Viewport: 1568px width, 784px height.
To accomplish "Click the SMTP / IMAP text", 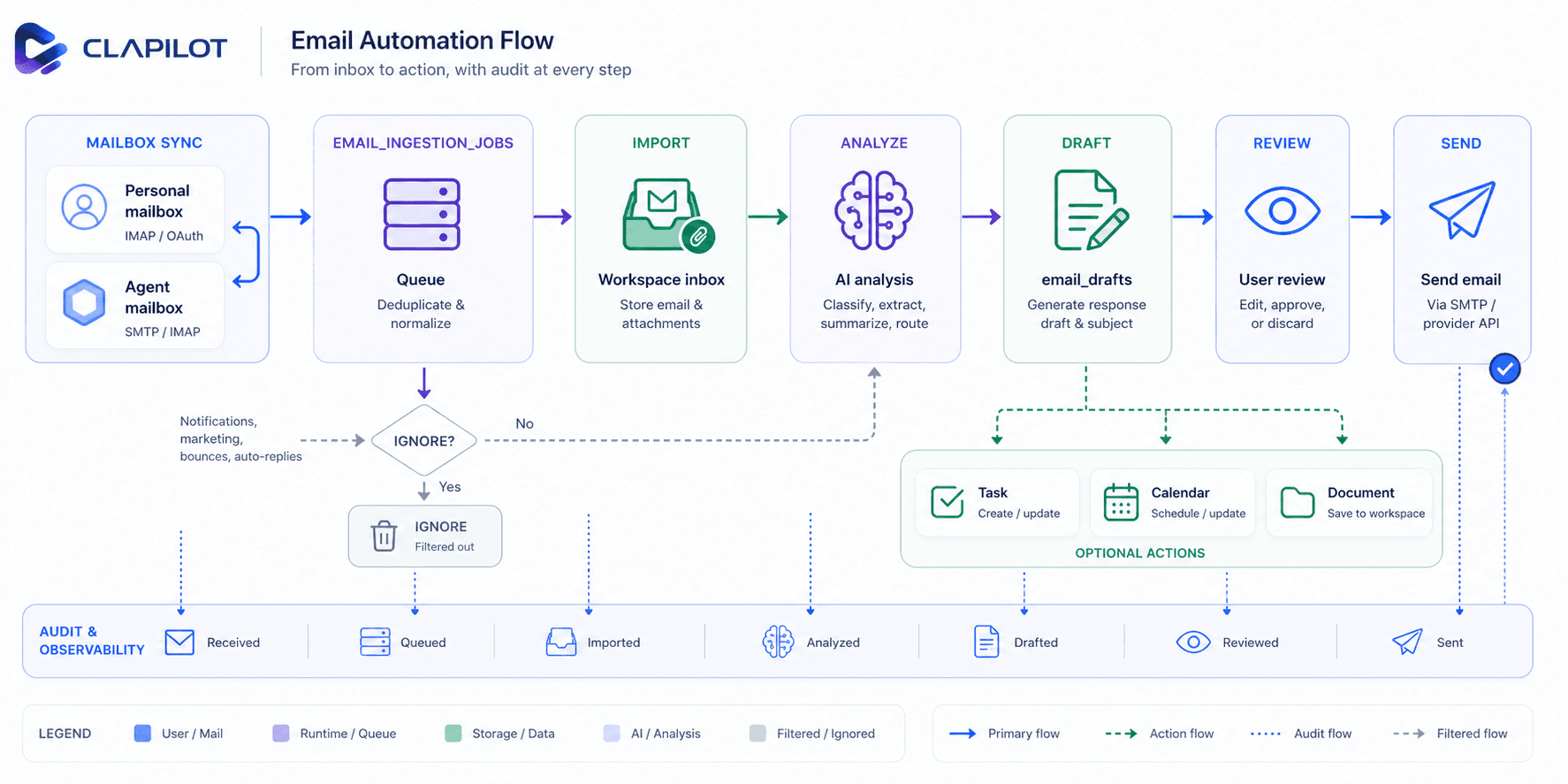I will tap(163, 332).
